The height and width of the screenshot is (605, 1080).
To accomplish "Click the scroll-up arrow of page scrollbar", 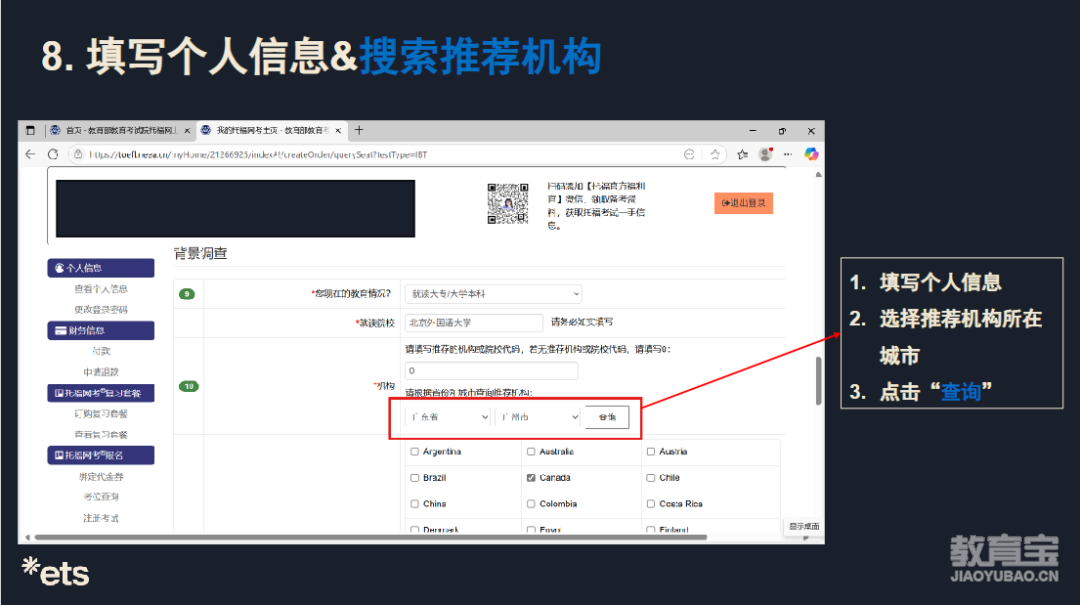I will tap(818, 174).
